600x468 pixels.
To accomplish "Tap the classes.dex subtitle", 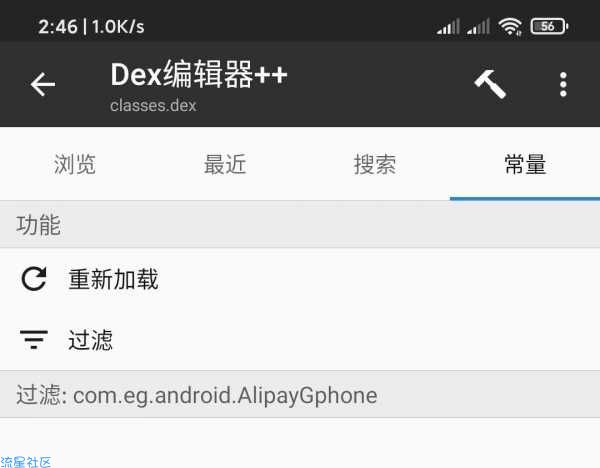I will click(x=153, y=106).
